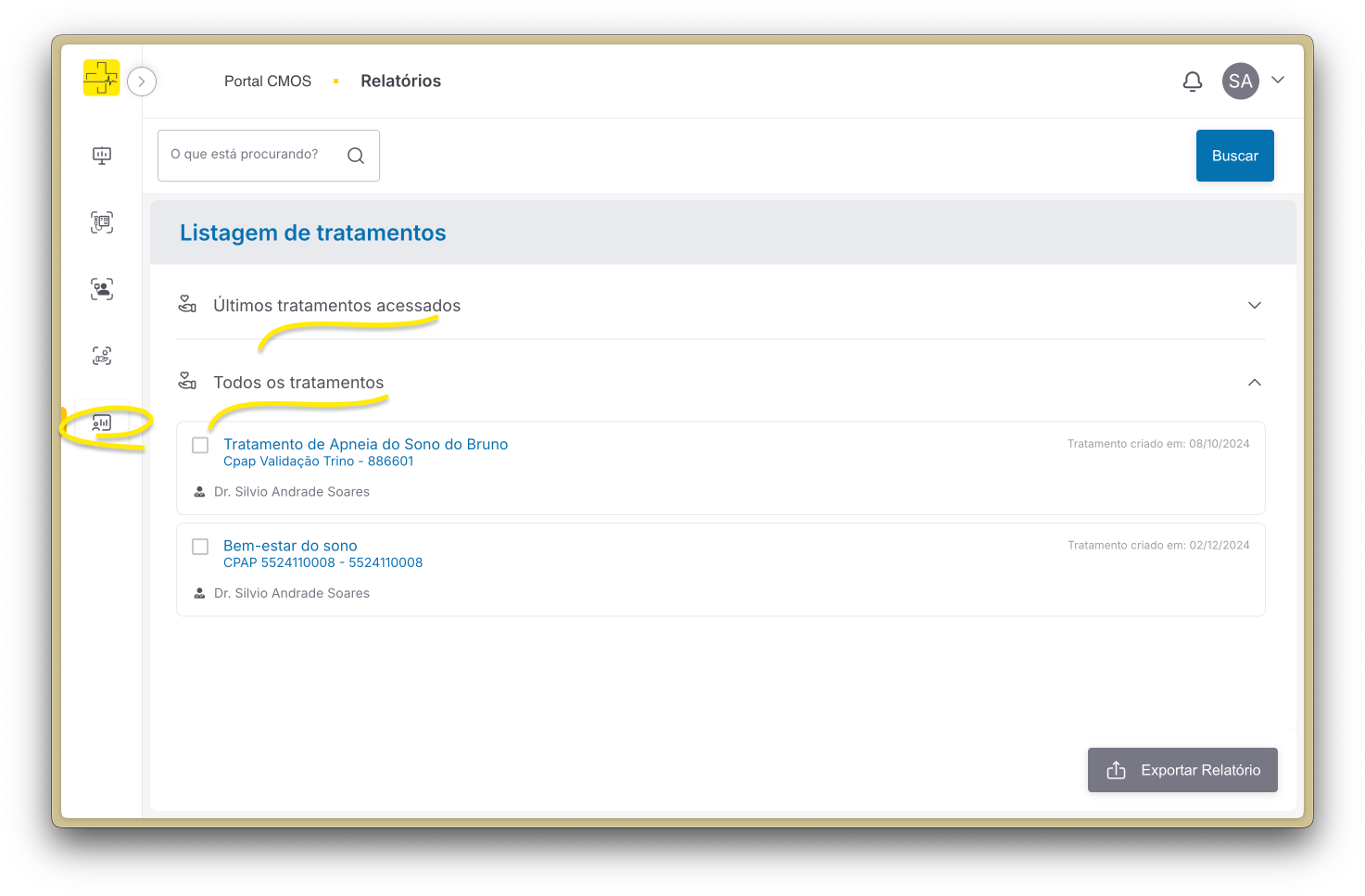This screenshot has width=1365, height=896.
Task: Expand the sidebar with the arrow button
Action: tap(142, 82)
